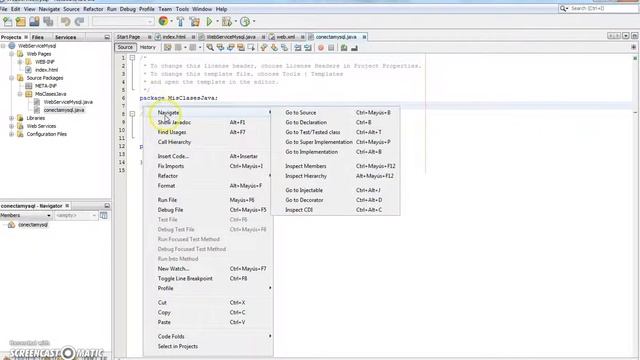Select index.html in the project tree

click(x=46, y=70)
